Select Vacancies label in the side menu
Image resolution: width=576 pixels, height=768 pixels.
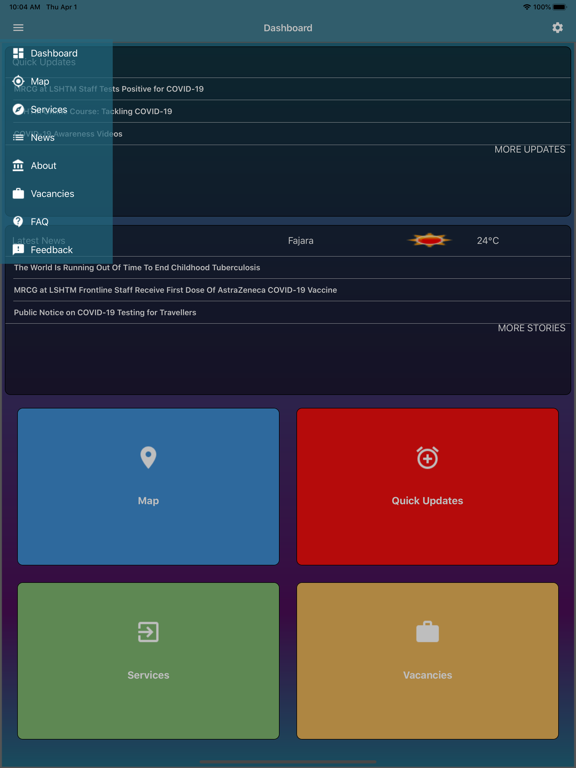[x=52, y=193]
